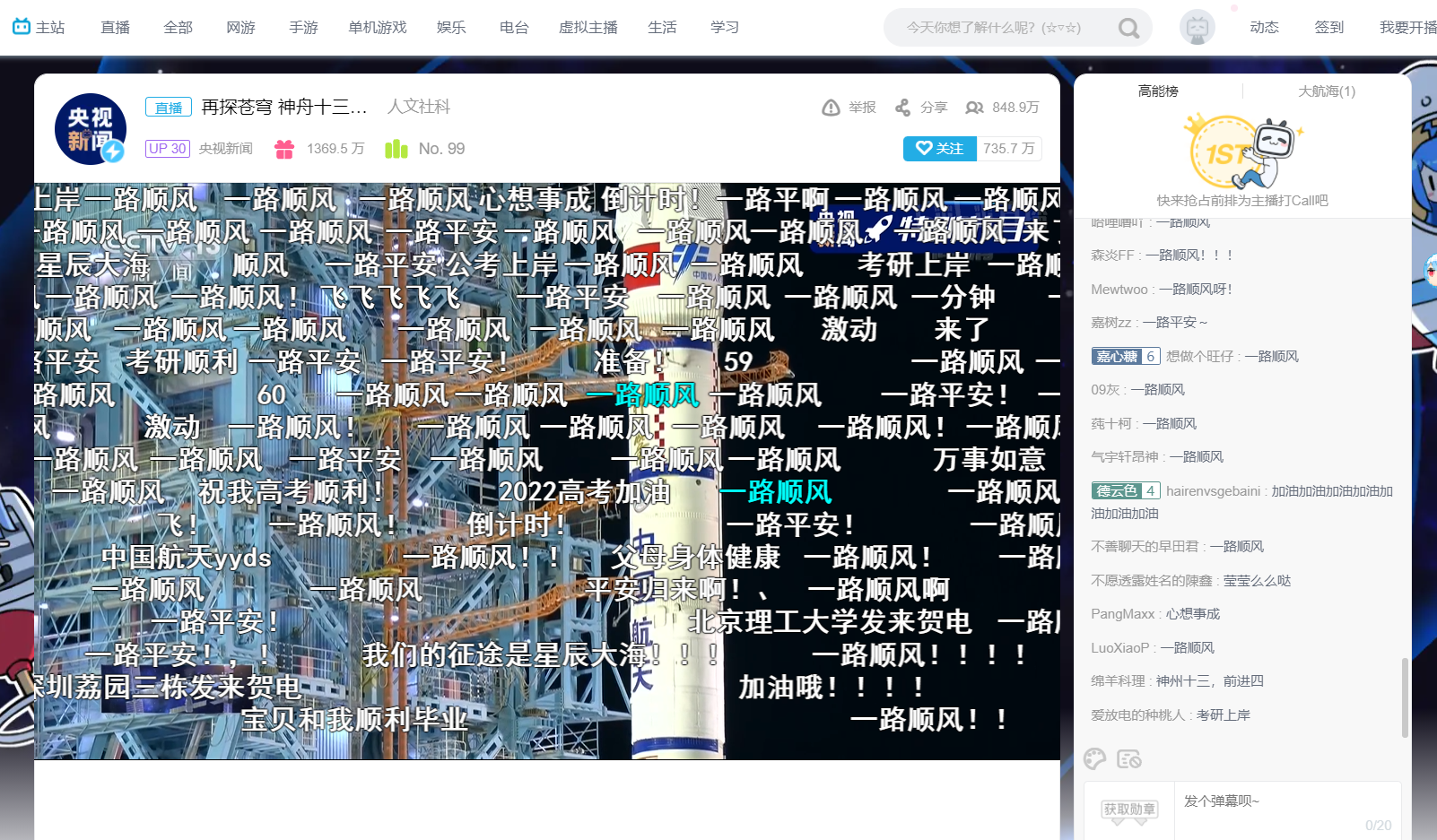The height and width of the screenshot is (840, 1437).
Task: Click the chat list scrollbar
Action: coord(1405,697)
